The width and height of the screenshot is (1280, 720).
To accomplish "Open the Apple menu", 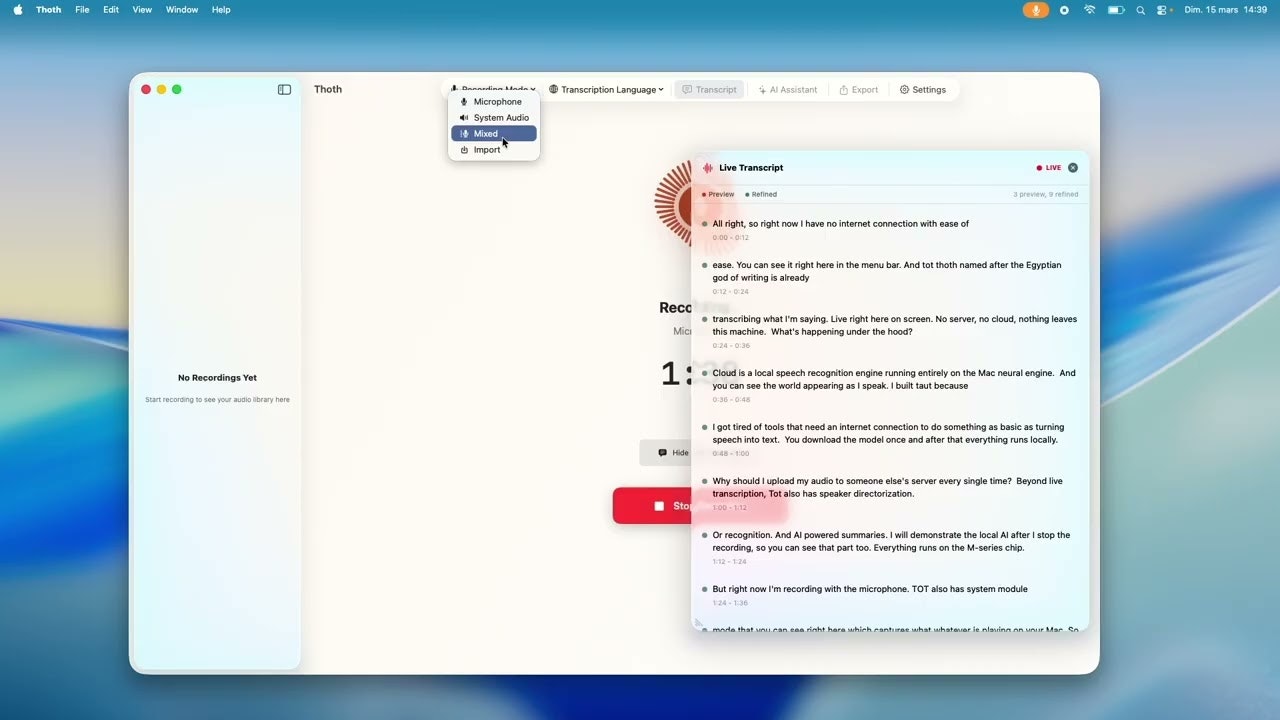I will click(17, 10).
